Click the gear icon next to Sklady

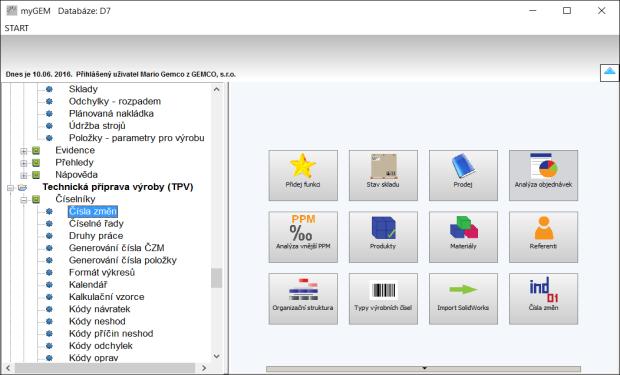pos(49,89)
